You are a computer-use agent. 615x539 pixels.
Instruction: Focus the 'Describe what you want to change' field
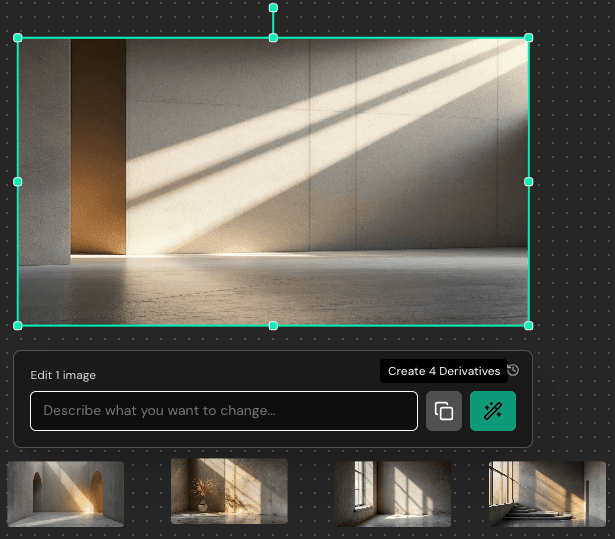point(223,411)
